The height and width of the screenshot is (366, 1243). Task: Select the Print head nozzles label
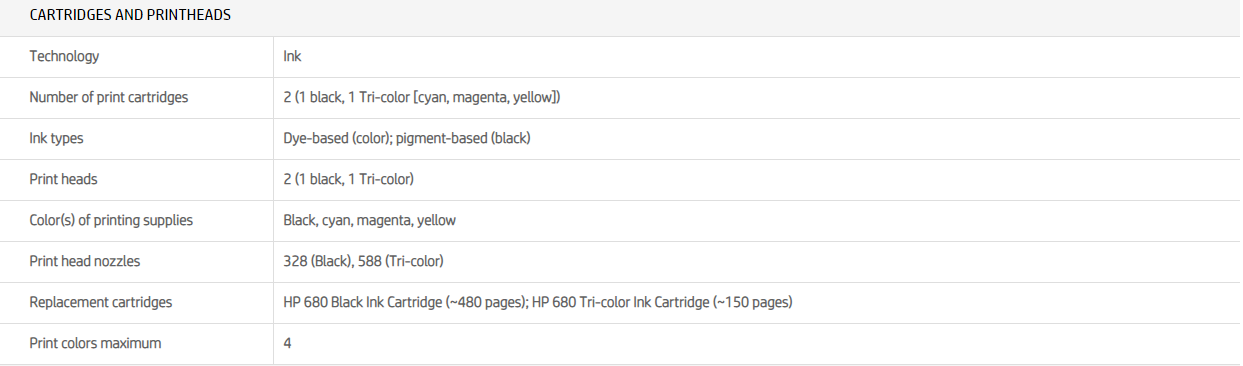pos(85,261)
